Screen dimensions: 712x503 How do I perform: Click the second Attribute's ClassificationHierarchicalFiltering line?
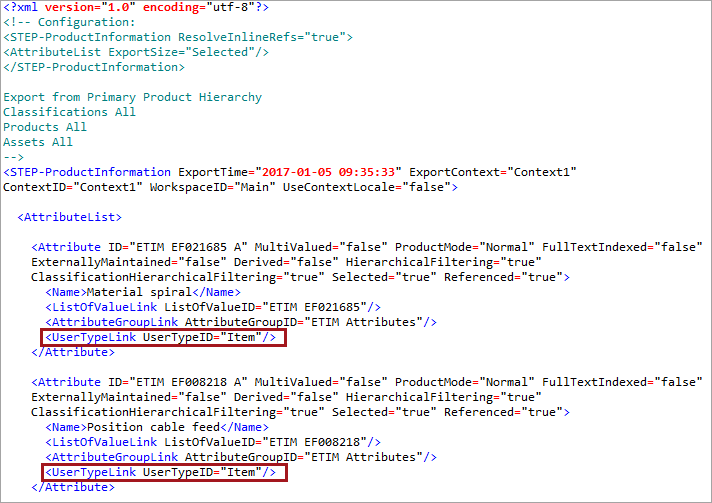[300, 412]
